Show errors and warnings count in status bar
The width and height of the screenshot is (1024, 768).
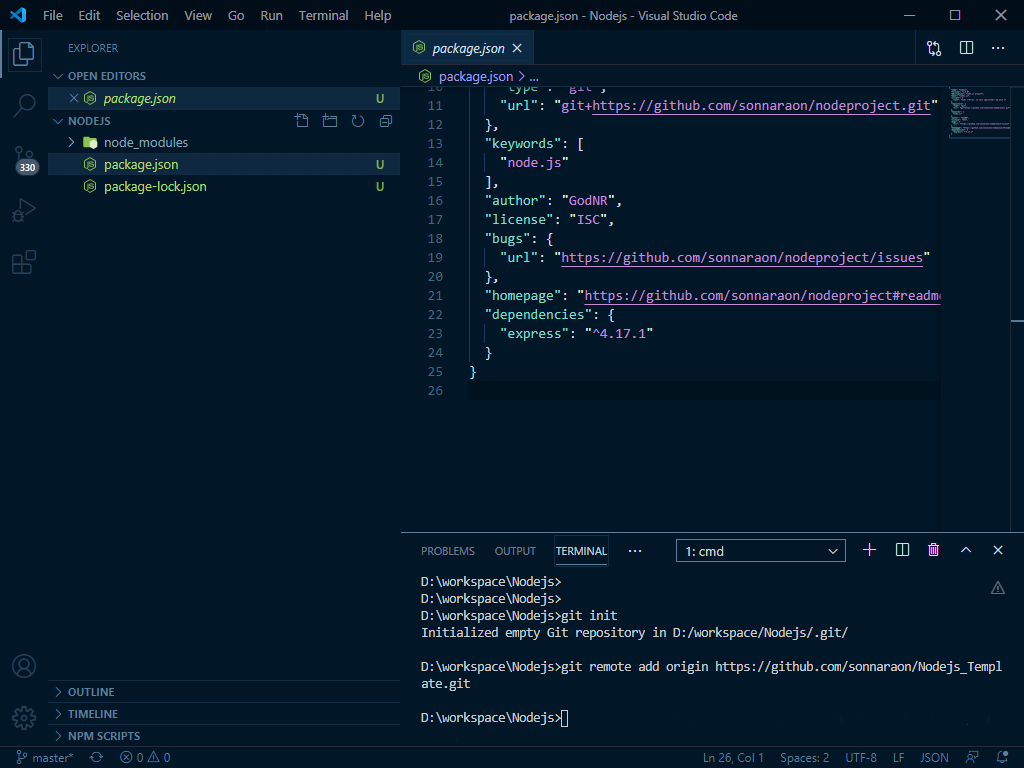pos(145,758)
